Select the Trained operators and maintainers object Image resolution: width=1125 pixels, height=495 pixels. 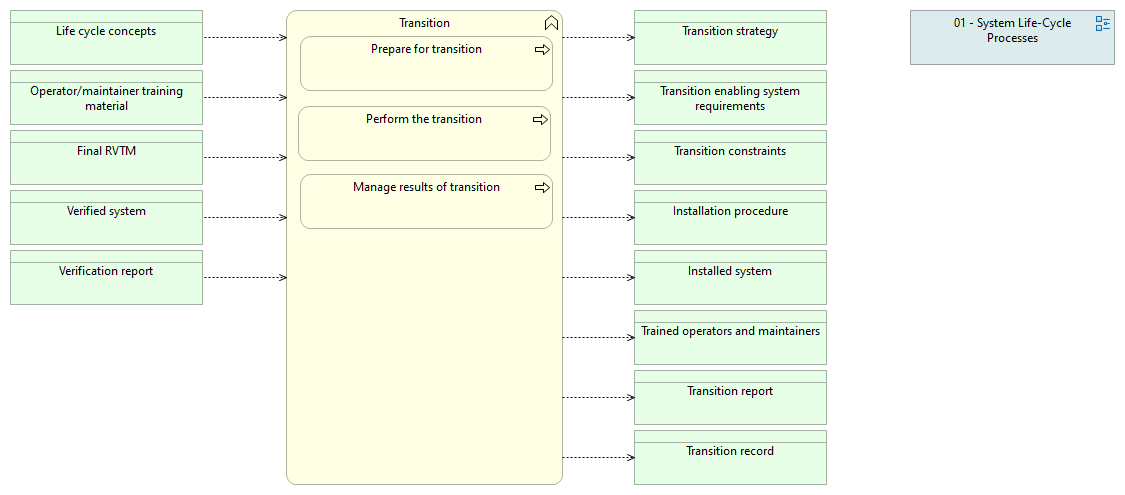click(x=730, y=337)
